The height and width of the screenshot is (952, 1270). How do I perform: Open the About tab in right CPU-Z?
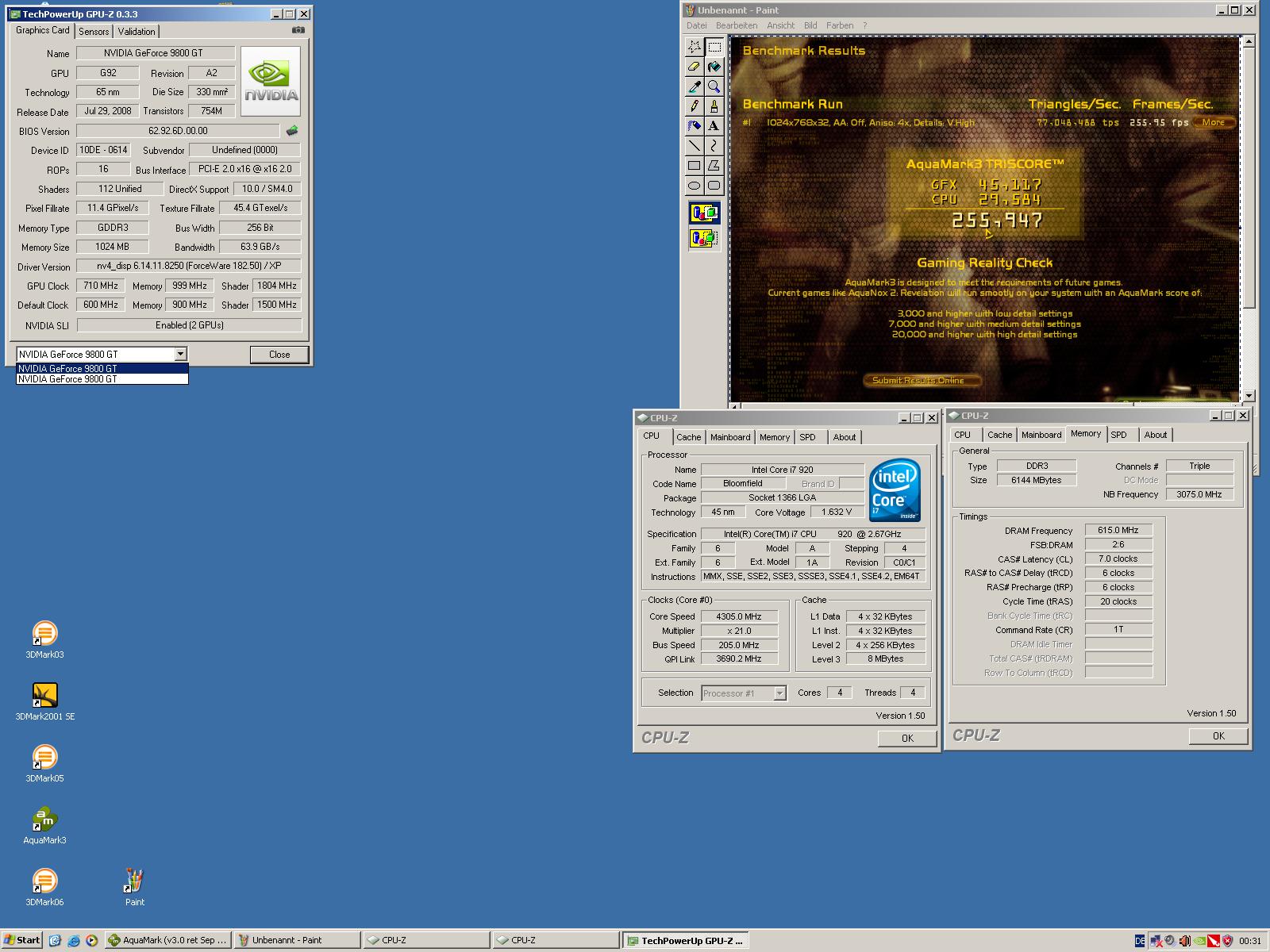coord(1156,435)
